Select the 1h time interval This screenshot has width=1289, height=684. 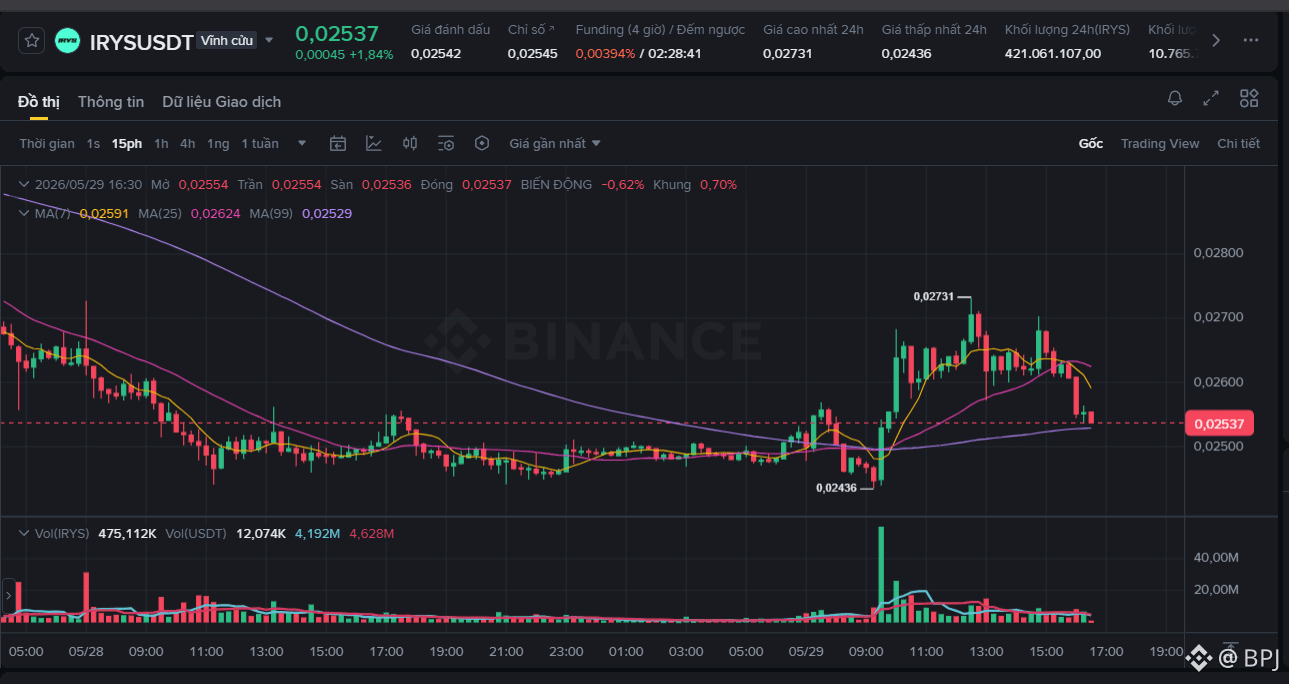(161, 143)
